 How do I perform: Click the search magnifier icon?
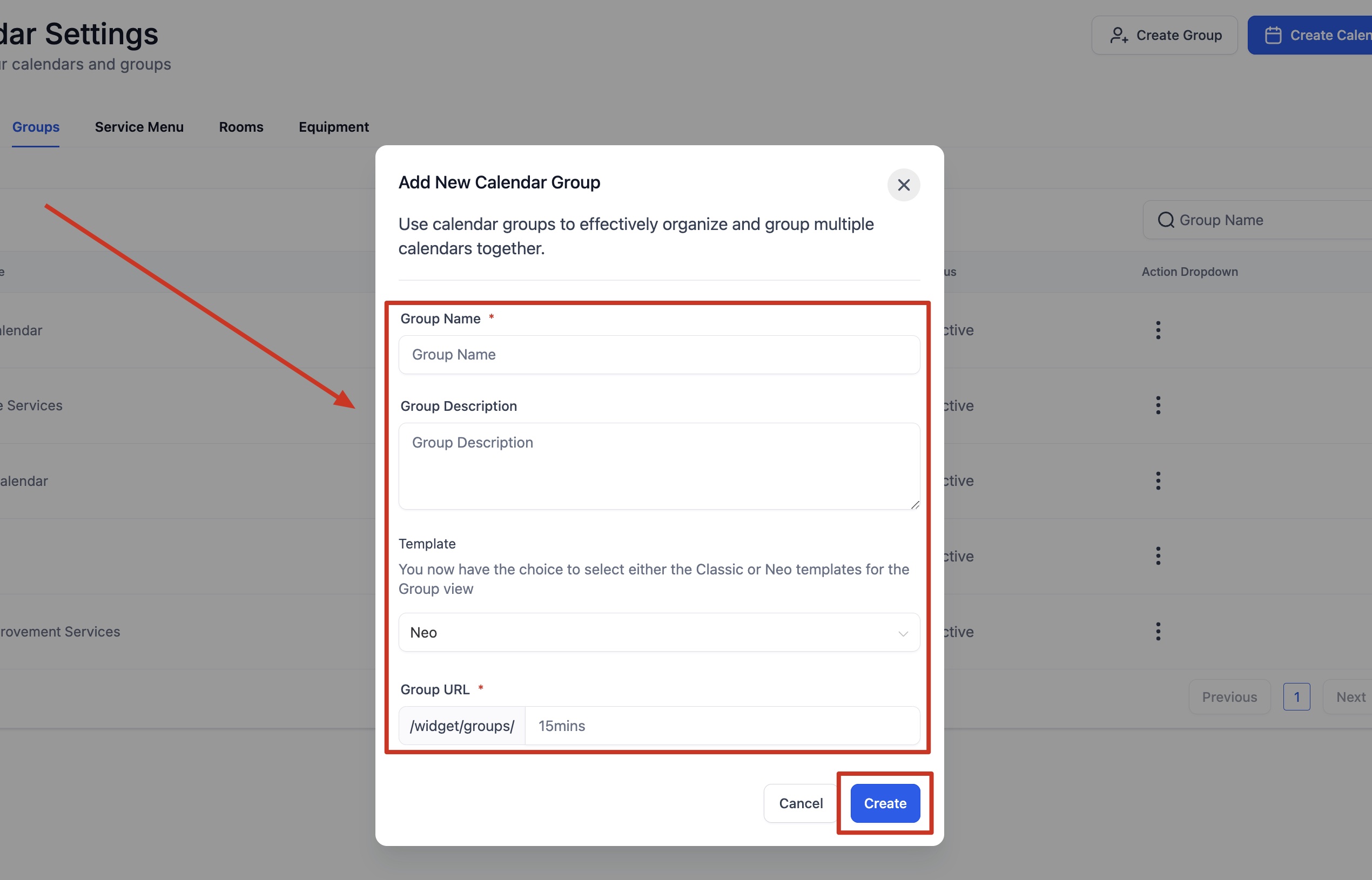(1166, 220)
